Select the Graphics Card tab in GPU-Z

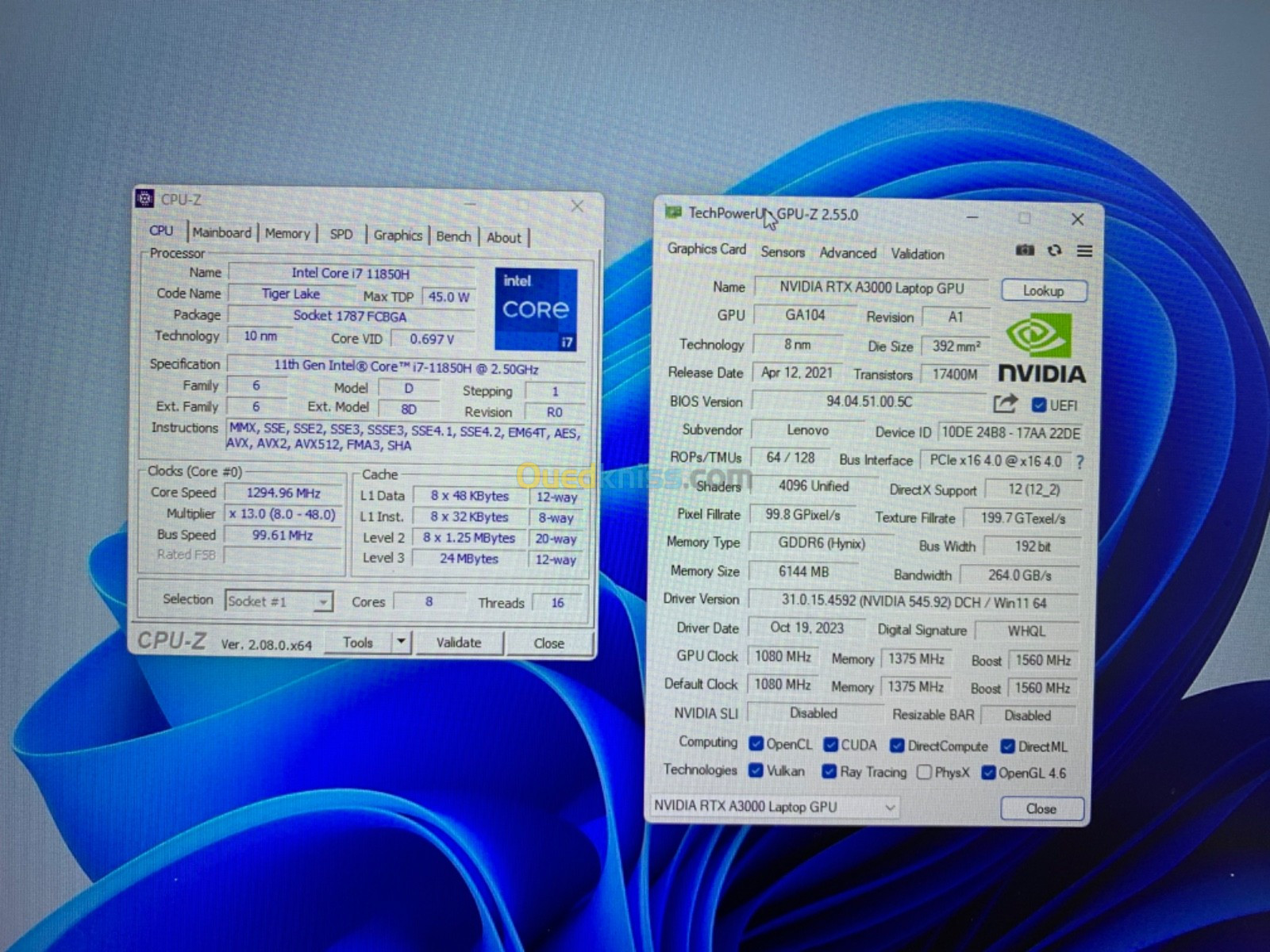(x=706, y=249)
